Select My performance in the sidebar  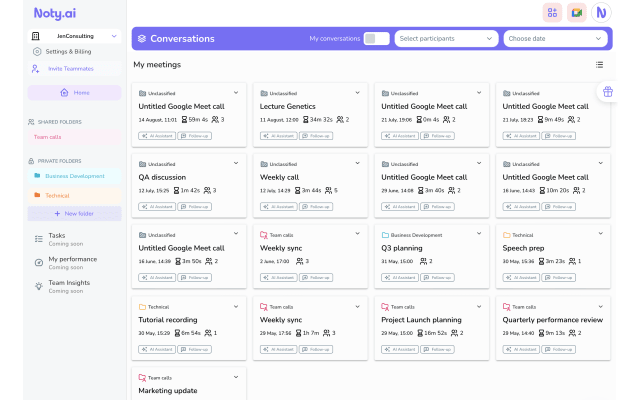pos(73,259)
